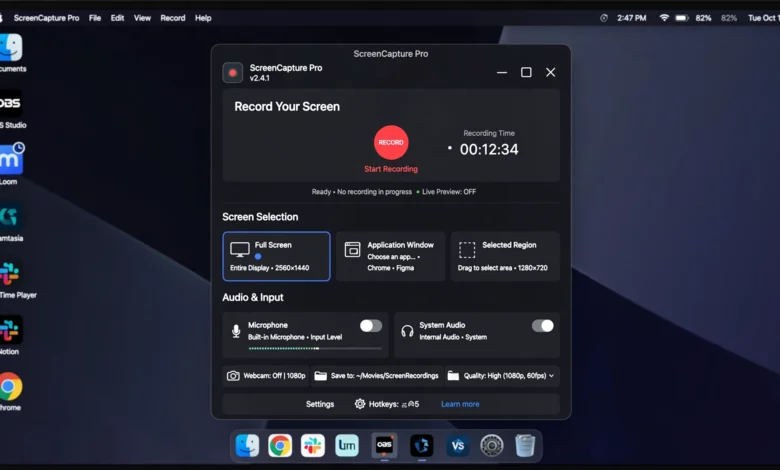This screenshot has width=780, height=470.
Task: Click the folder icon beside Save to
Action: [321, 376]
